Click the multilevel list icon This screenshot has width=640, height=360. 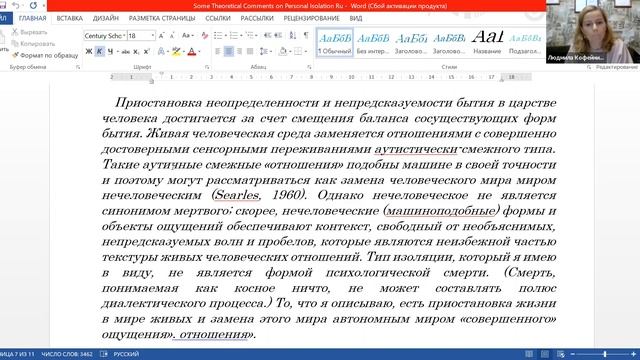(249, 36)
